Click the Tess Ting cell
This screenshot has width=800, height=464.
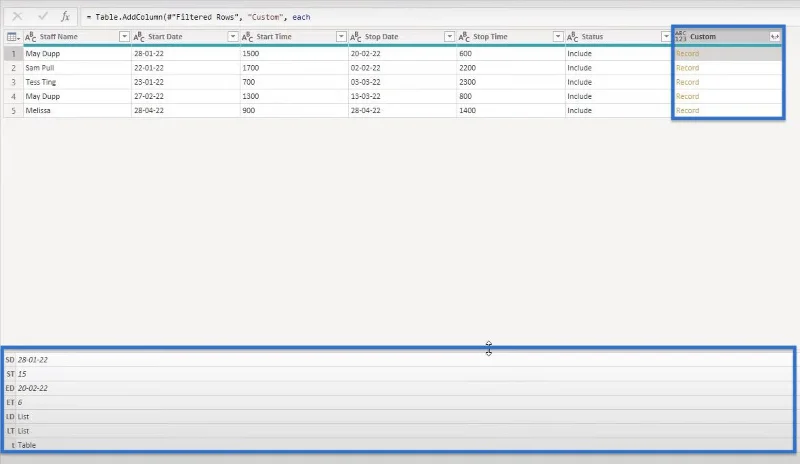point(78,82)
